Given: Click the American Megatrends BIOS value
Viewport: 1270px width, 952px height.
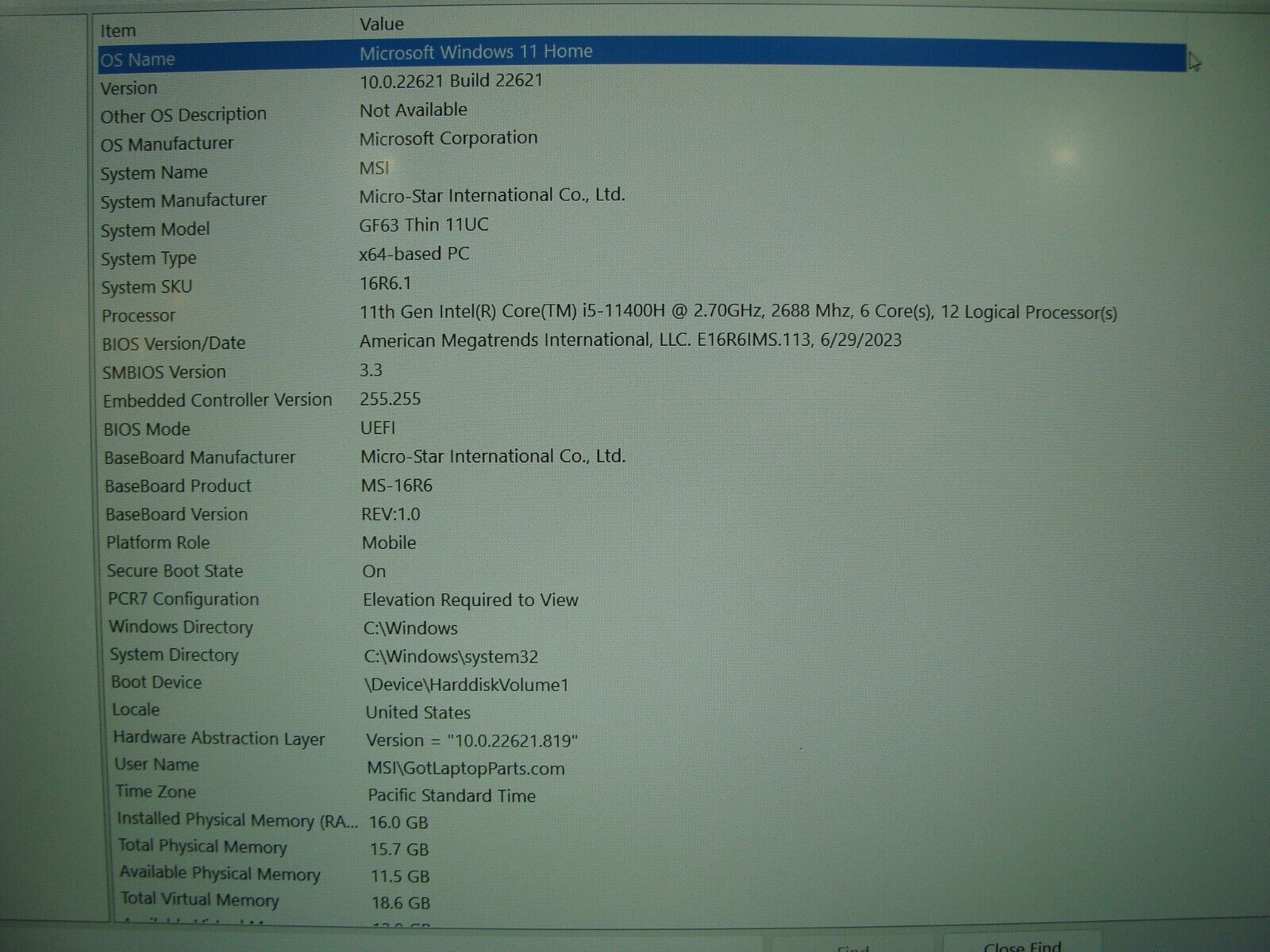Looking at the screenshot, I should click(x=630, y=340).
